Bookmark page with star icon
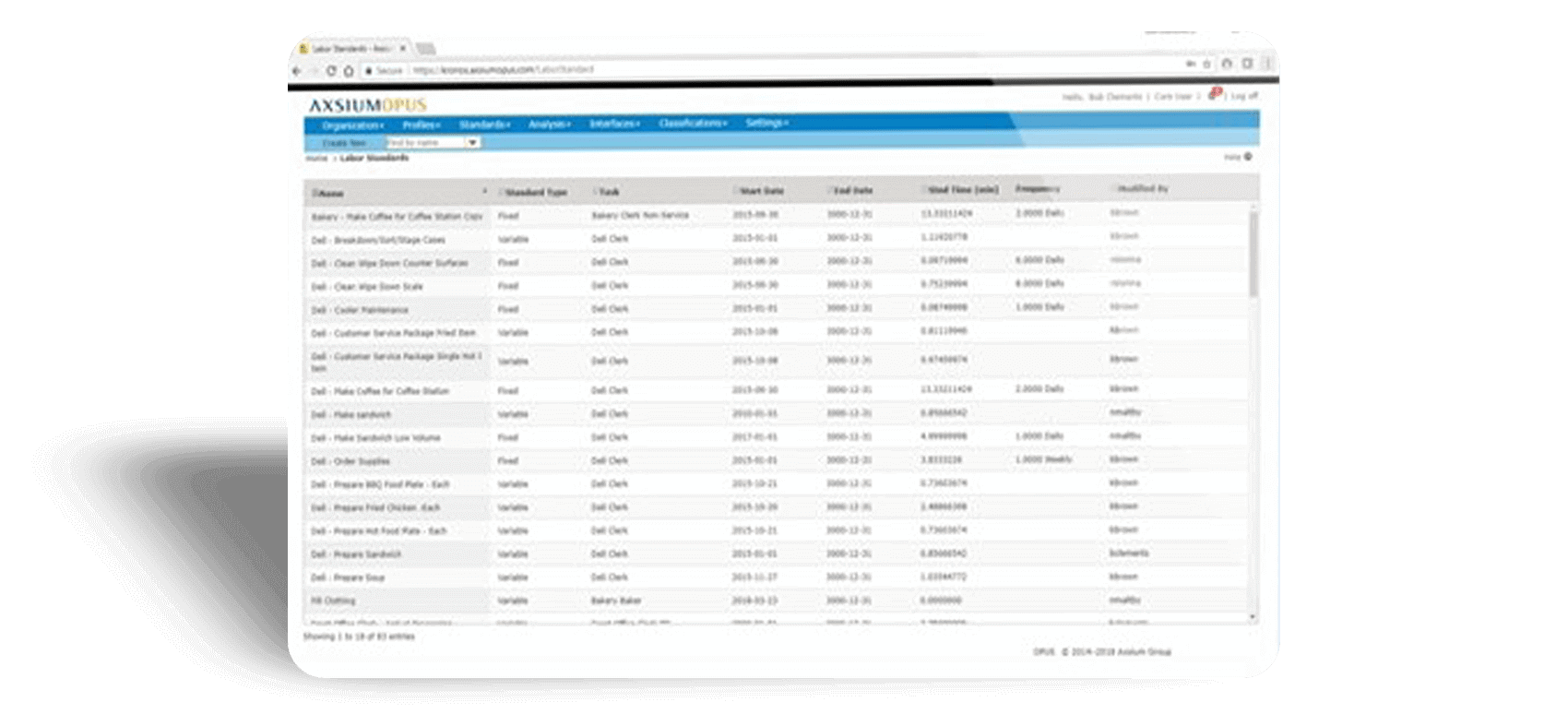 point(1206,65)
